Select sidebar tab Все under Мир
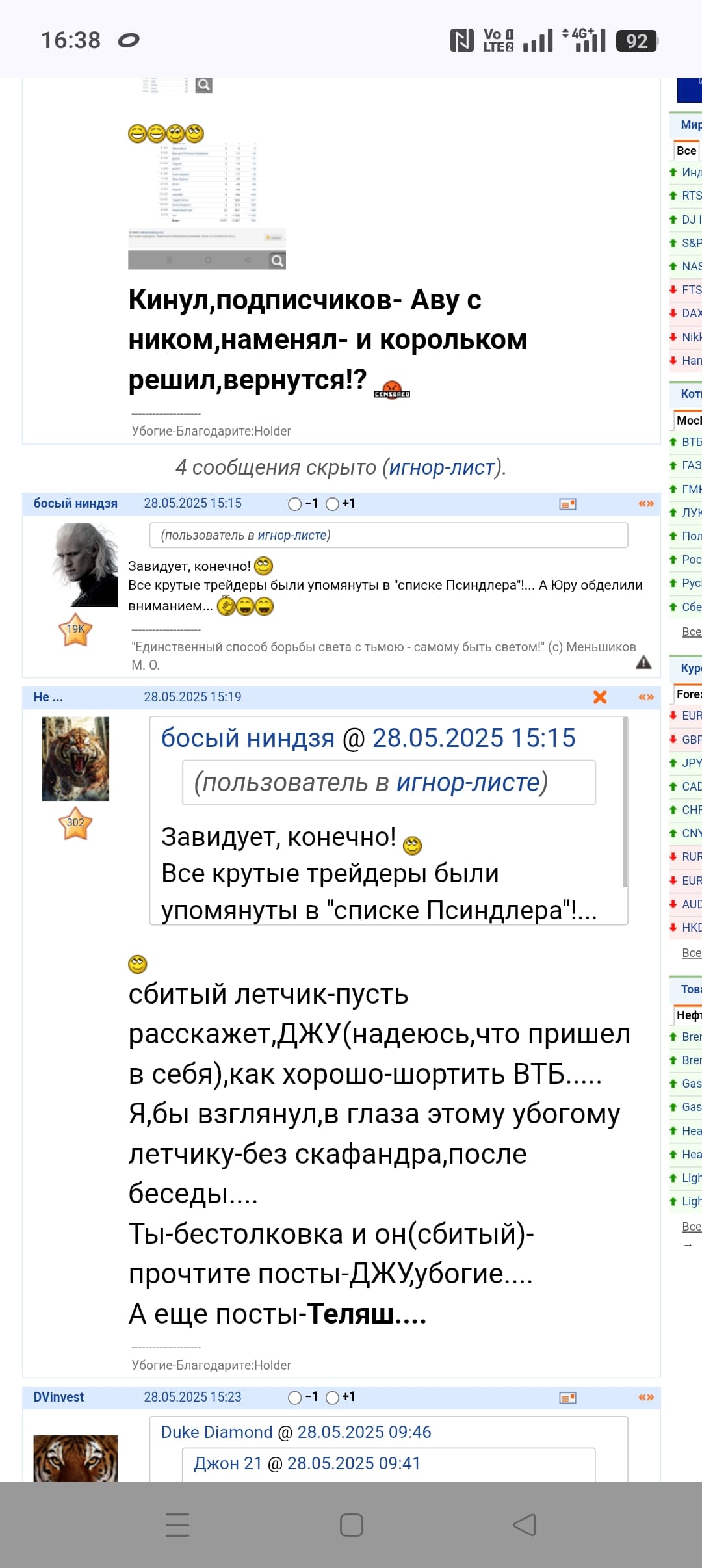This screenshot has height=1568, width=702. (x=686, y=151)
